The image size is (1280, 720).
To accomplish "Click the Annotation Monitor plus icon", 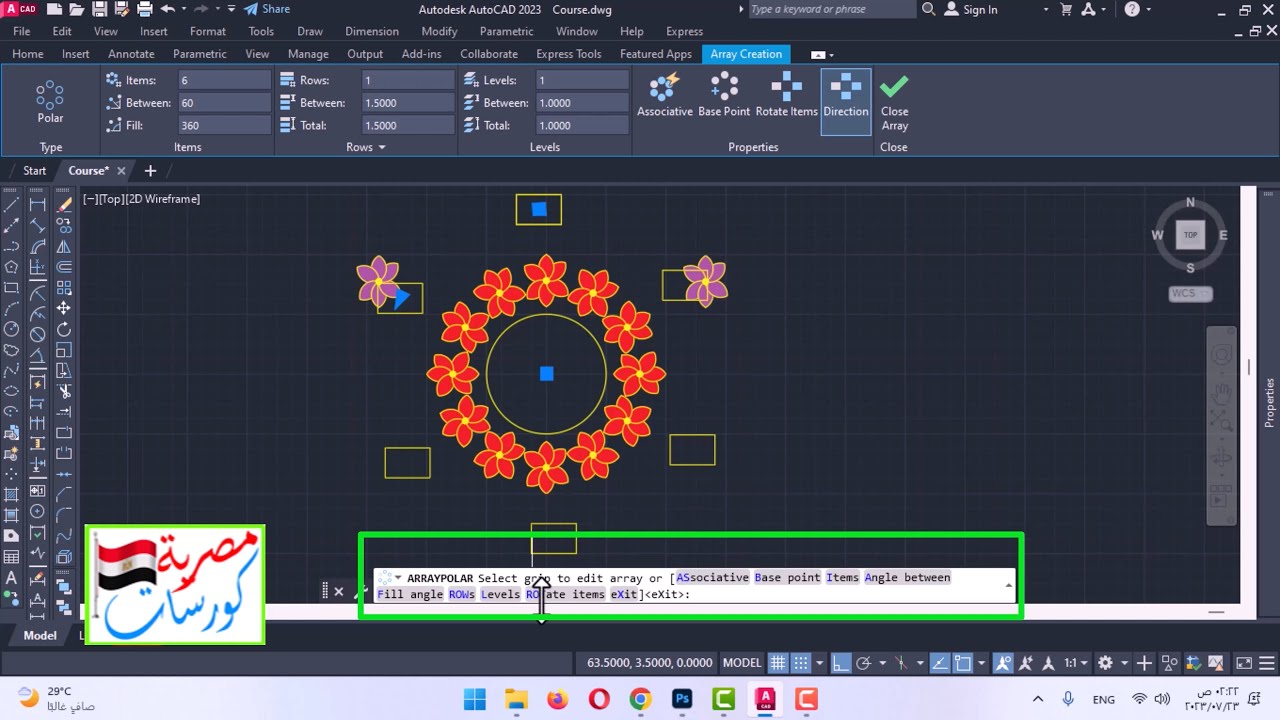I will (1144, 663).
